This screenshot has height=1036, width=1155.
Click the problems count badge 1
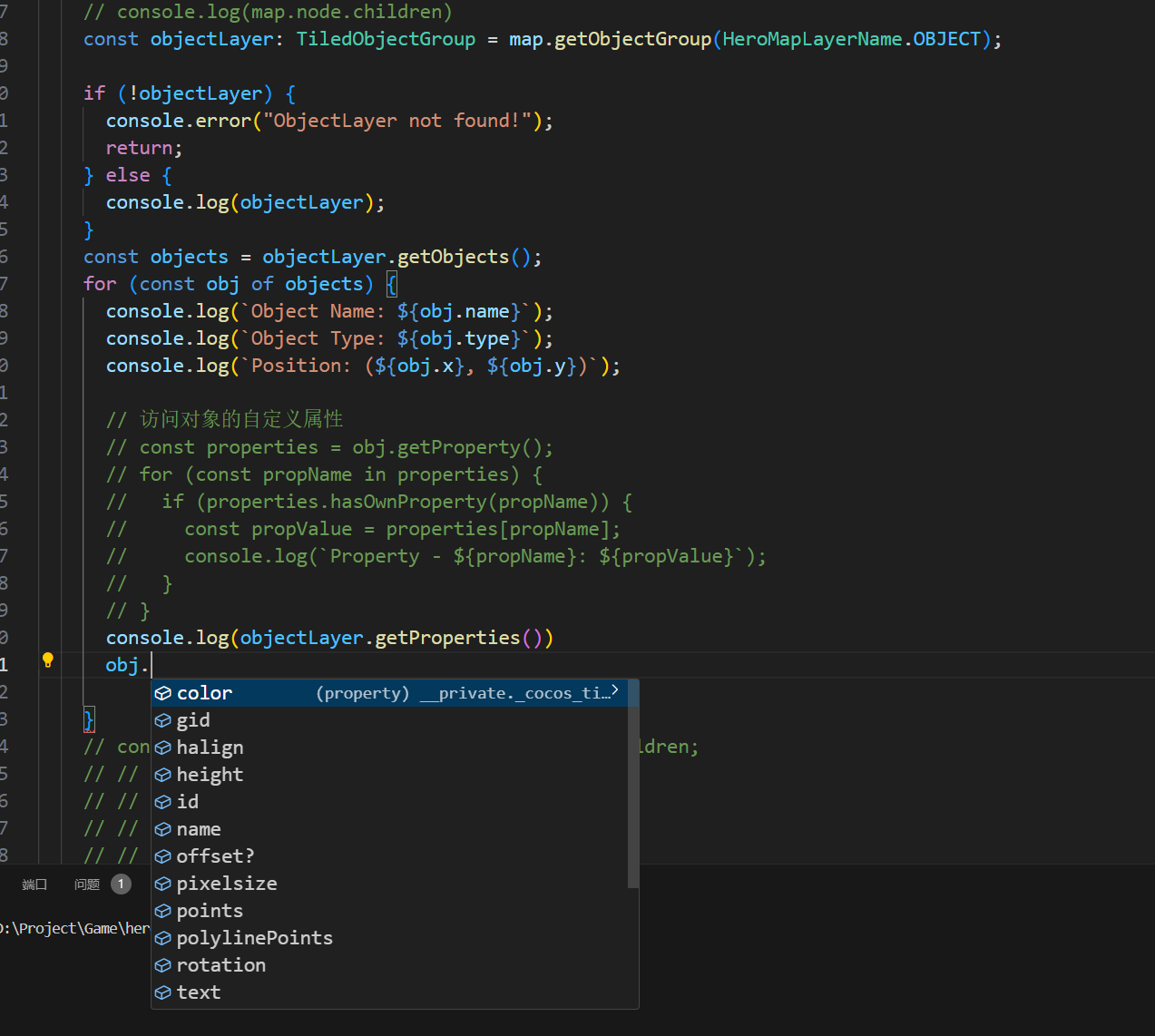[121, 884]
